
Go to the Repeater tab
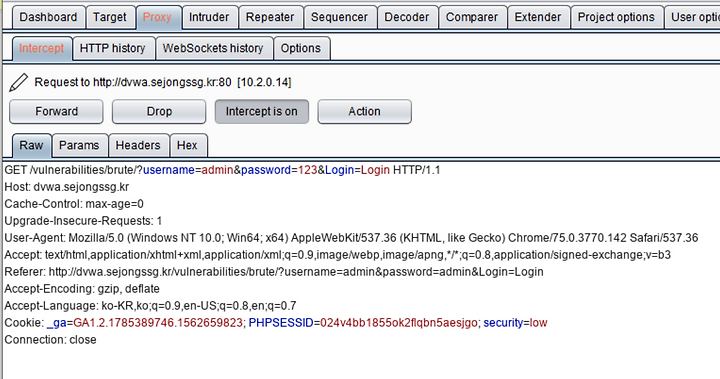point(270,17)
